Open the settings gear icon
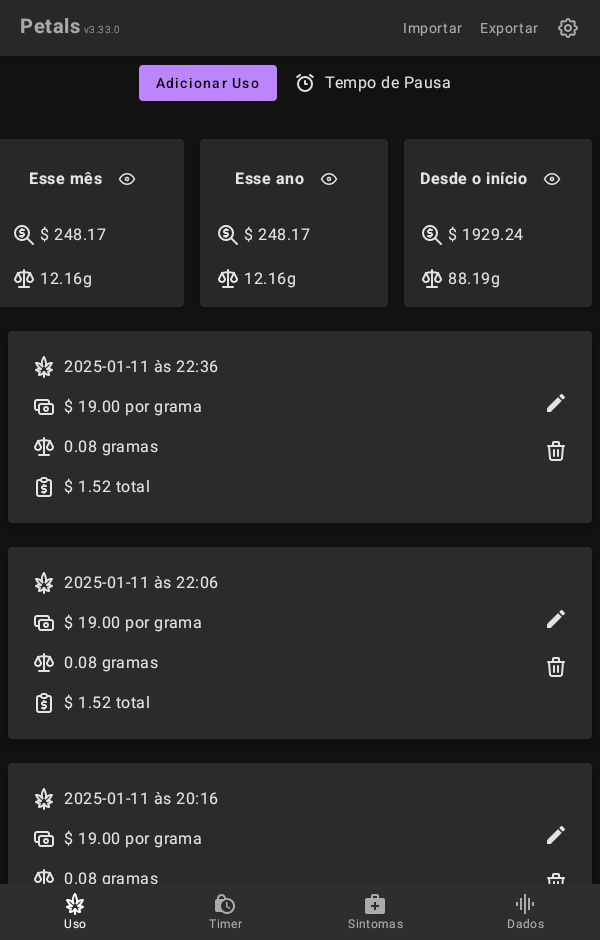Screen dimensions: 600x940 [x=568, y=28]
